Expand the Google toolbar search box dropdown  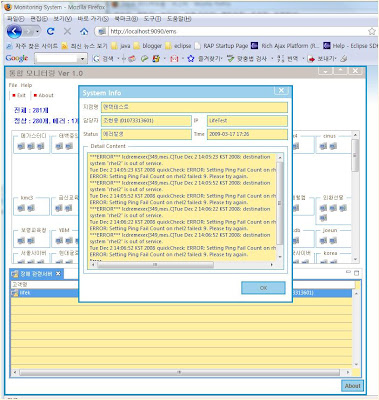point(82,59)
